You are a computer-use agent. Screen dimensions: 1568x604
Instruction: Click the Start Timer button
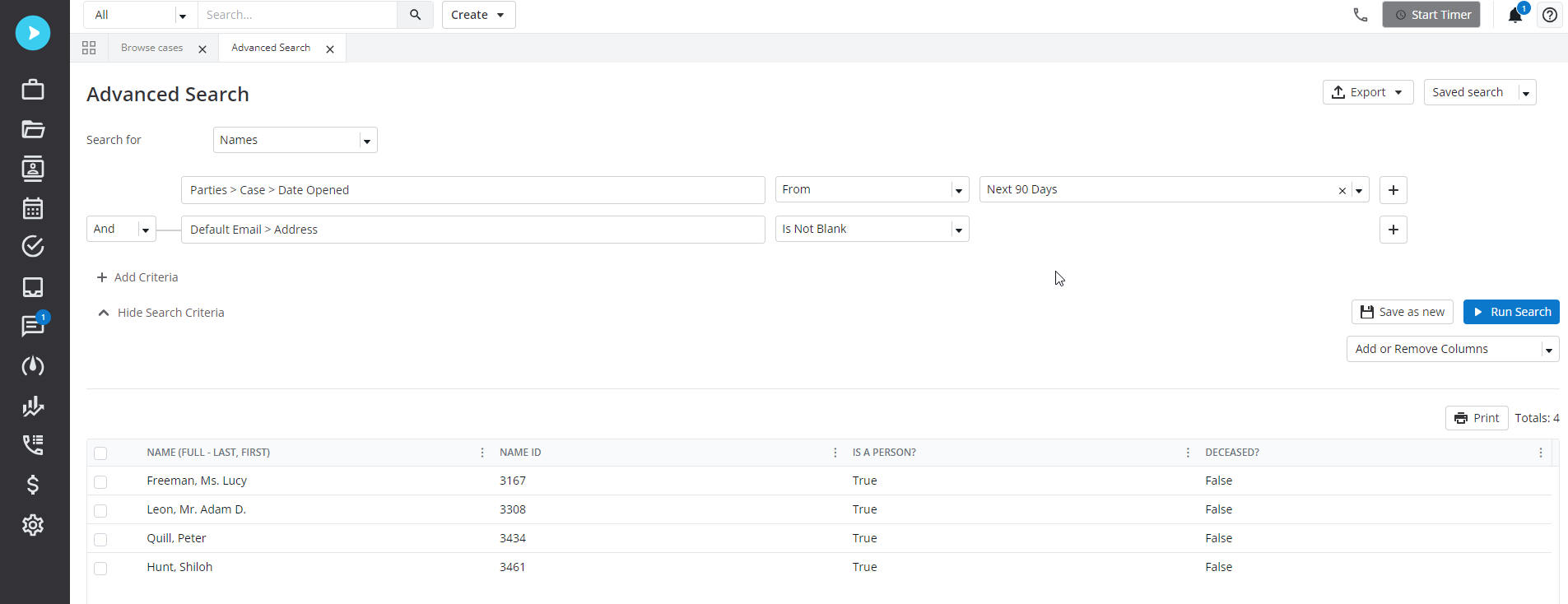[1431, 15]
